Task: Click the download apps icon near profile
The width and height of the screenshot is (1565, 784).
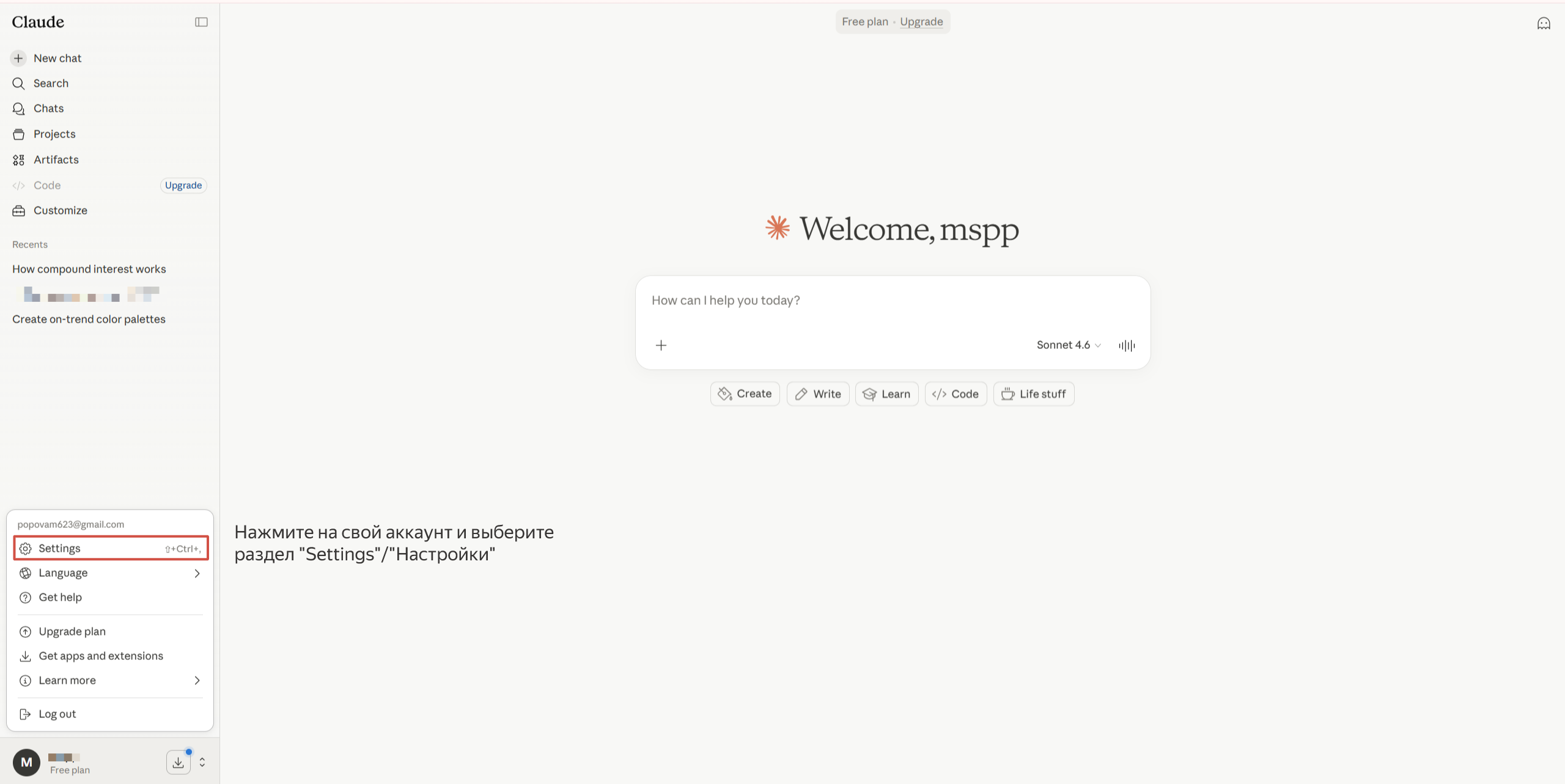Action: point(178,762)
